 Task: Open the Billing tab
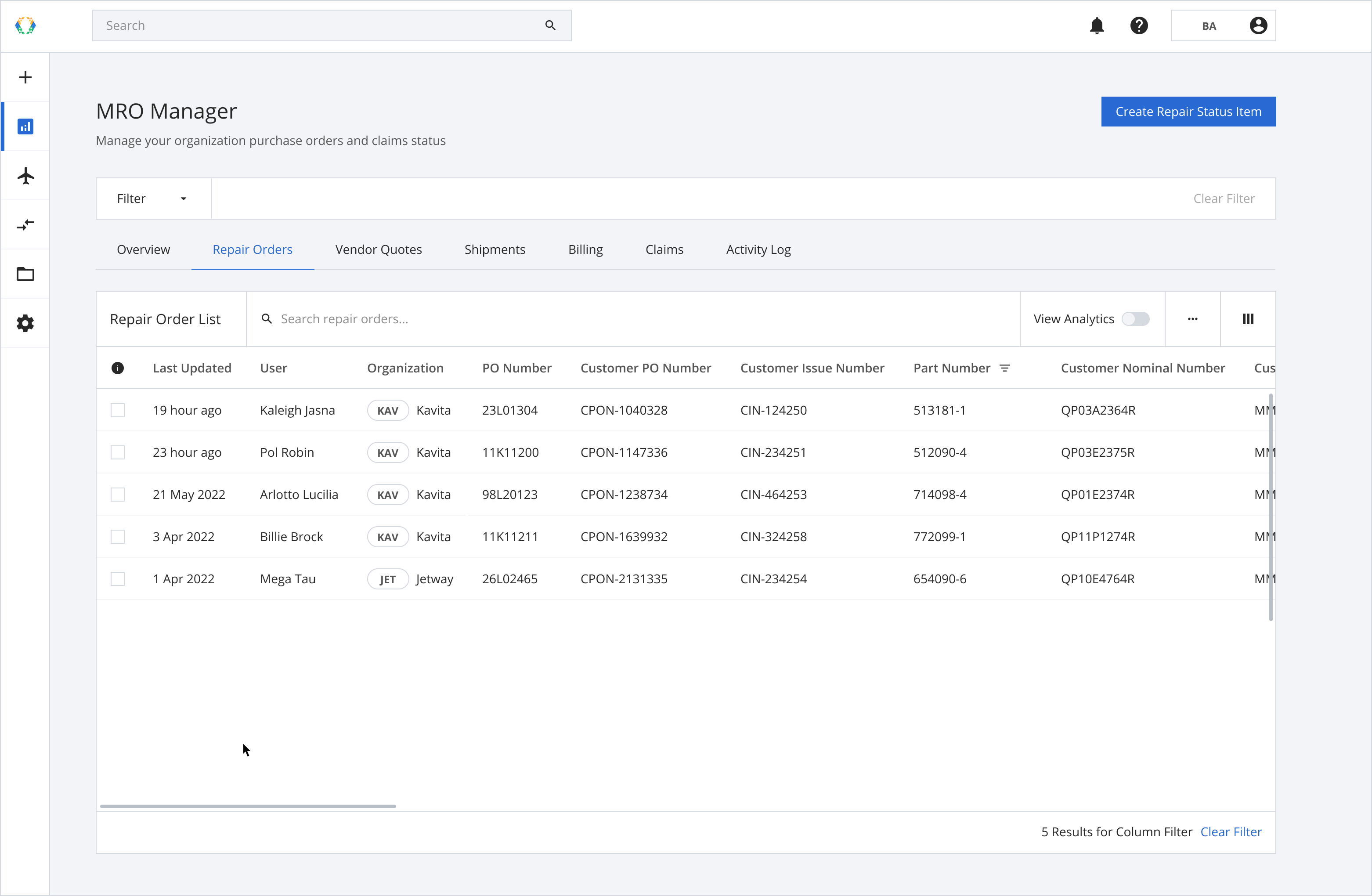pyautogui.click(x=585, y=249)
